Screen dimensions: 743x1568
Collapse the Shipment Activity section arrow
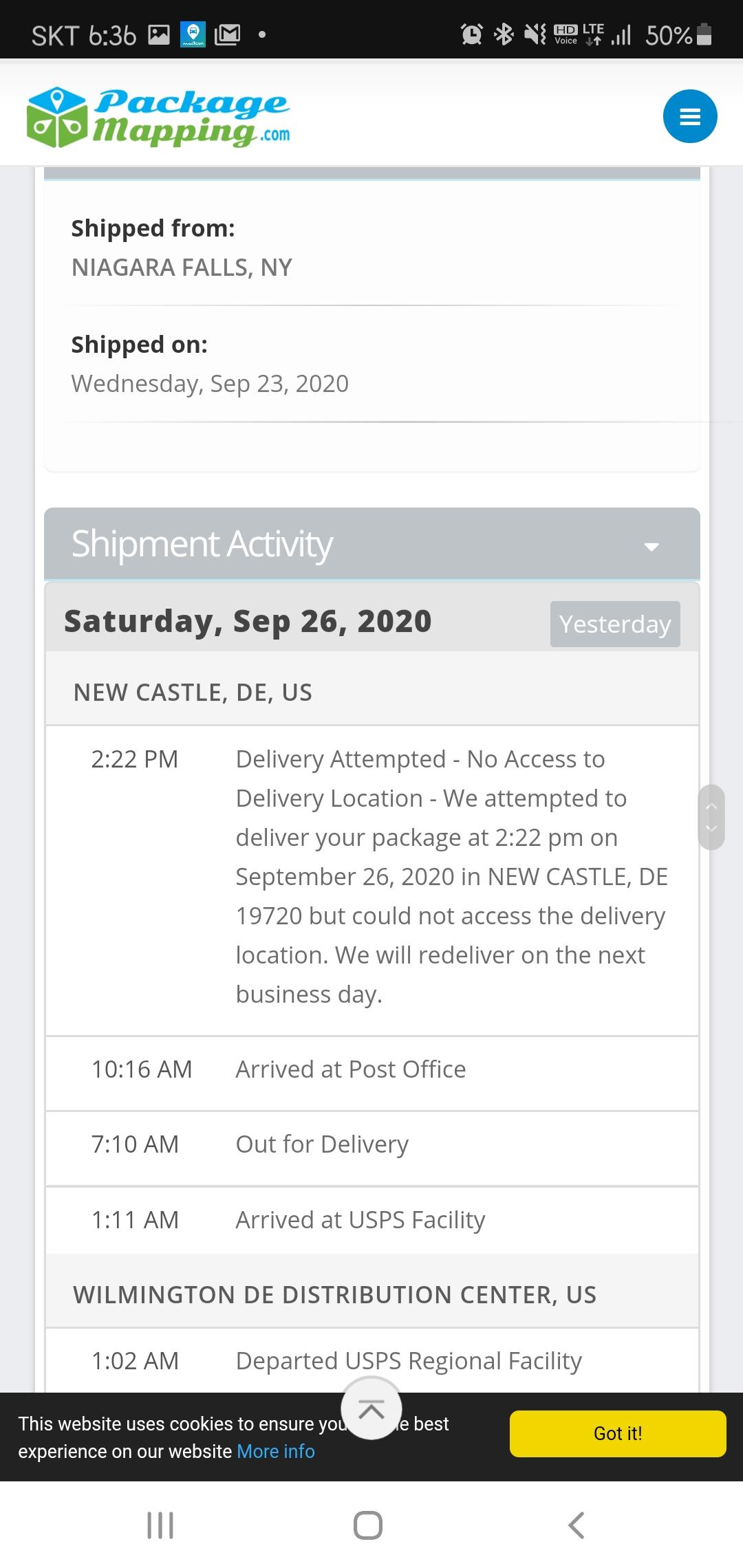[651, 547]
